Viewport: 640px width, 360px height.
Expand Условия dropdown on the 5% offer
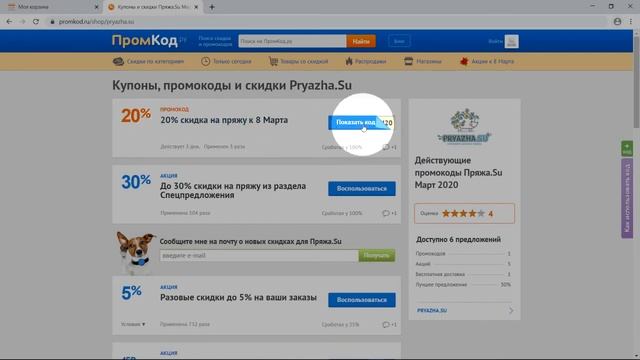[133, 324]
